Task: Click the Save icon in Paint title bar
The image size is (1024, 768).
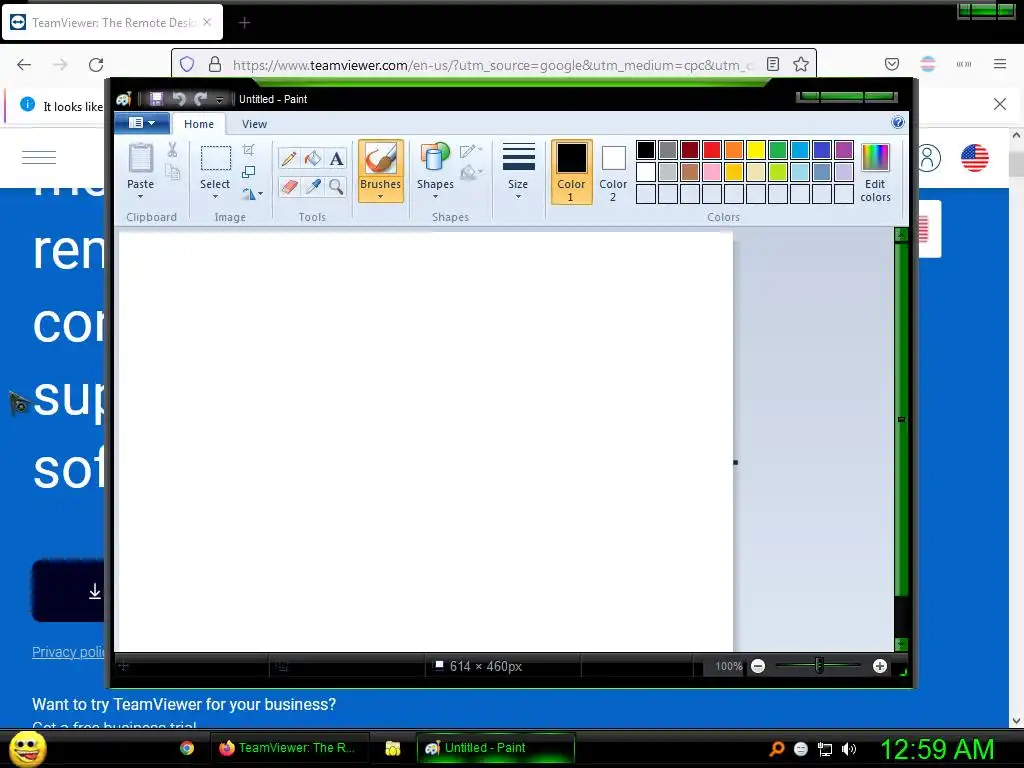Action: (x=156, y=99)
